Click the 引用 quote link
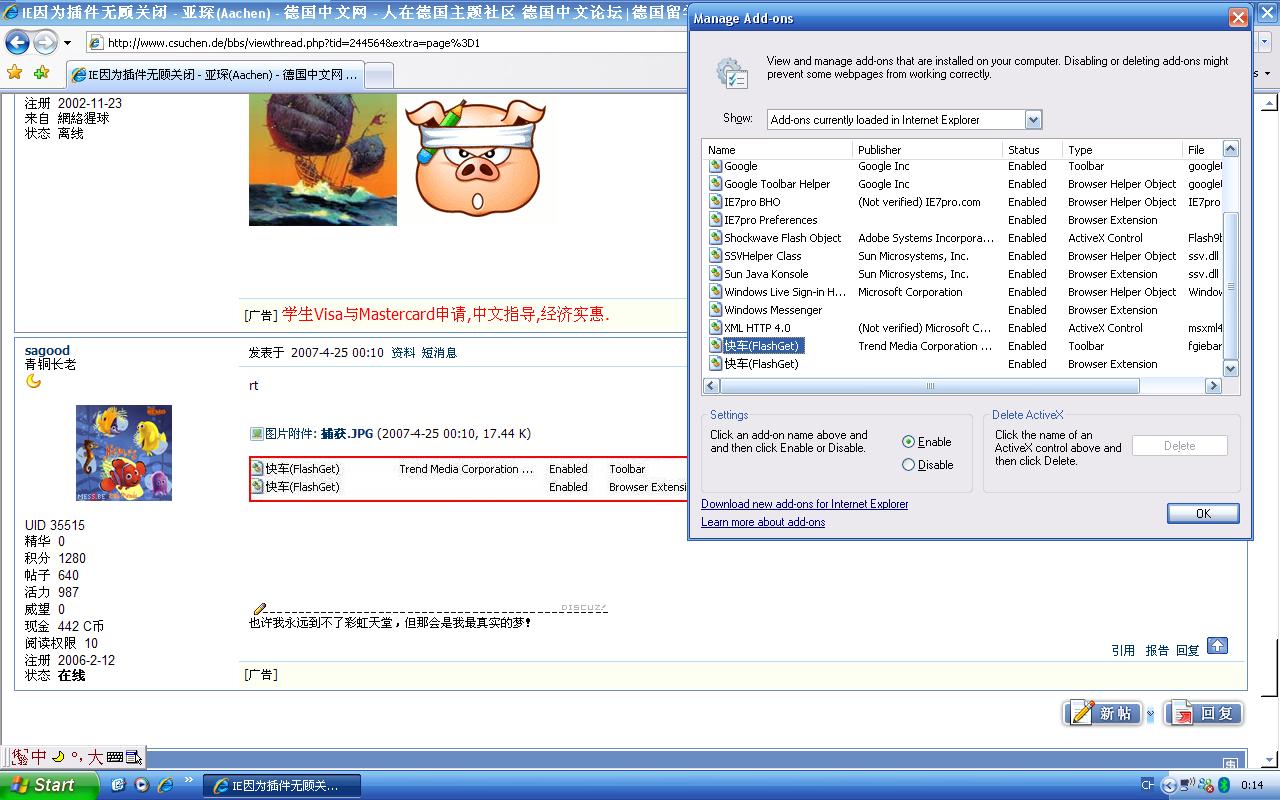1280x800 pixels. [1123, 650]
